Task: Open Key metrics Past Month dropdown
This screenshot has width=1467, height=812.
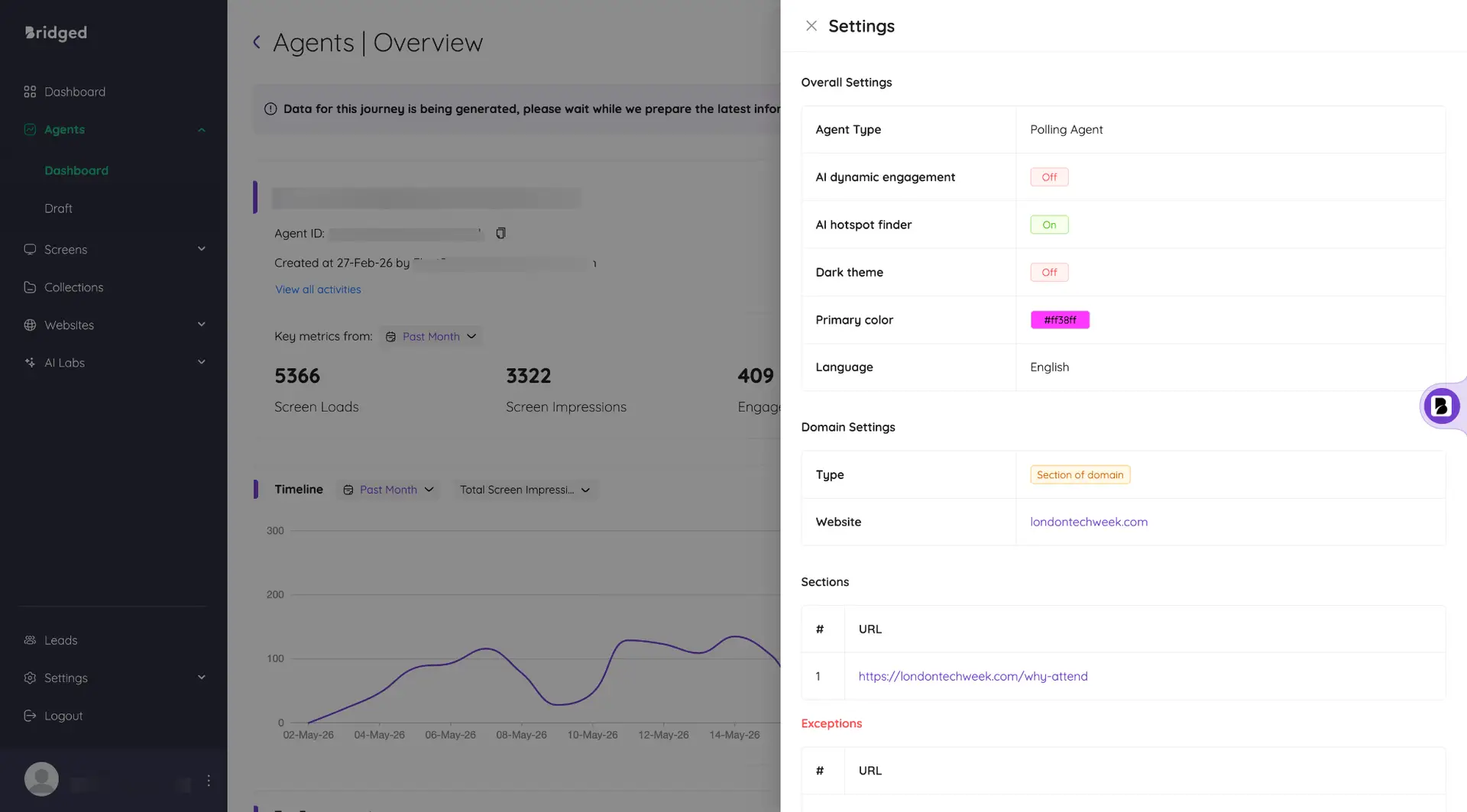Action: point(431,337)
